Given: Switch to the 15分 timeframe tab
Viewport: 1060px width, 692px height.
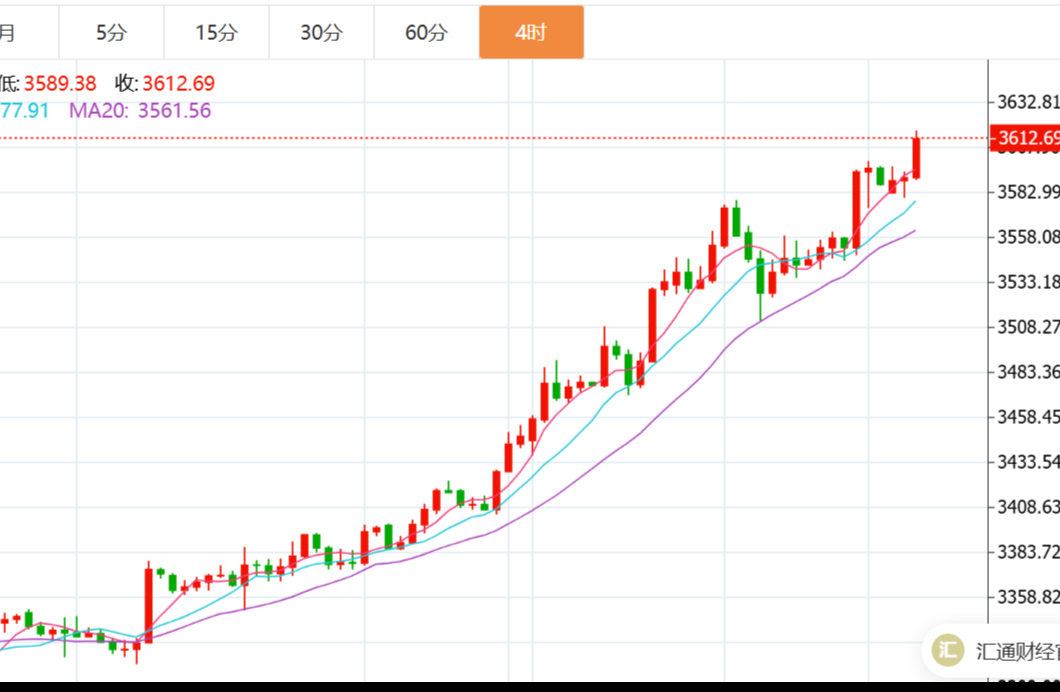Looking at the screenshot, I should (x=216, y=32).
